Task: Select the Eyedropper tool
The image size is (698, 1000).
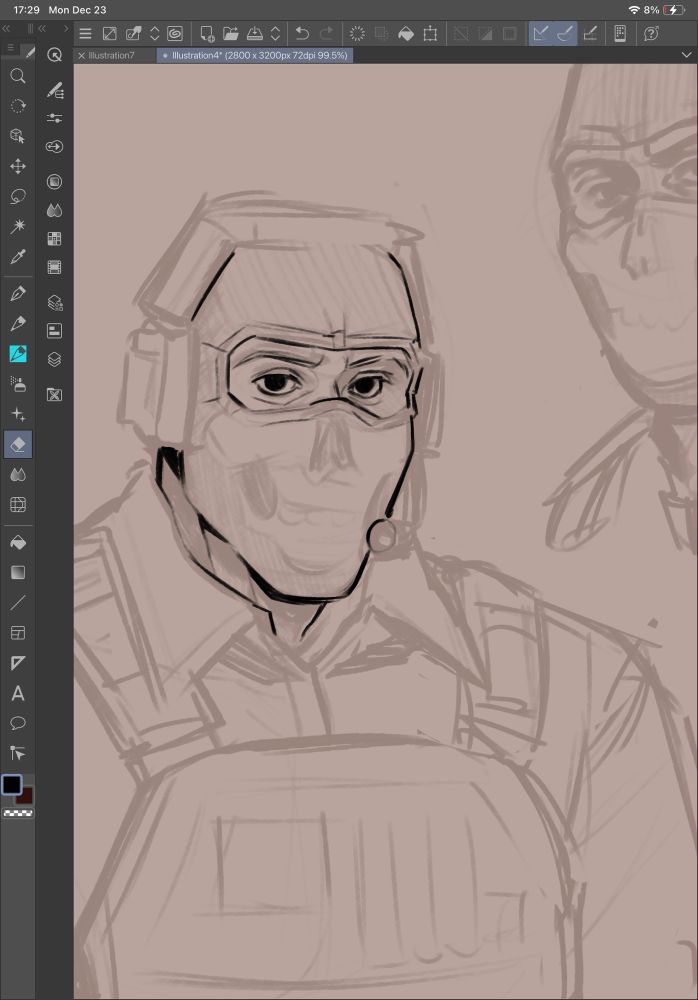Action: 18,256
